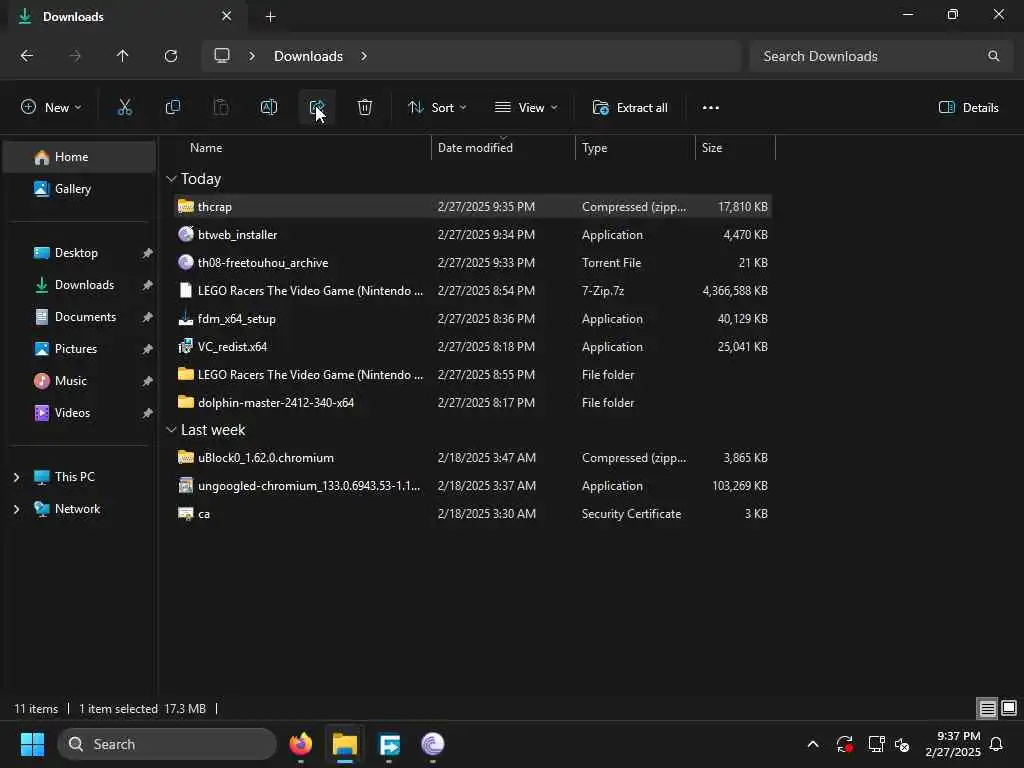
Task: Click chevron after Downloads in address bar
Action: [364, 56]
